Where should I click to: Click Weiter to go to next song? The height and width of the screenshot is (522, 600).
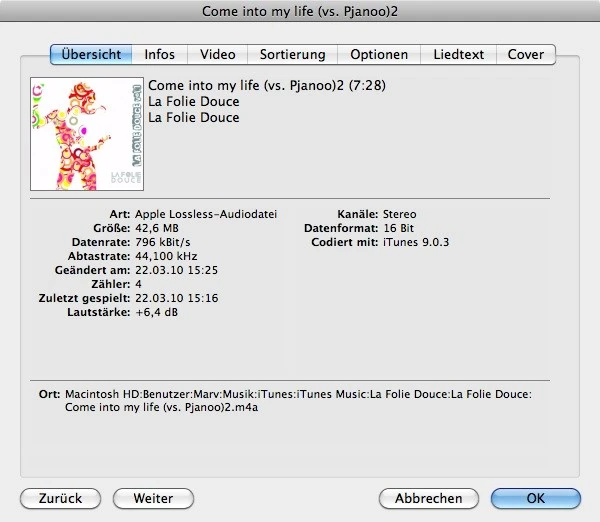coord(153,498)
